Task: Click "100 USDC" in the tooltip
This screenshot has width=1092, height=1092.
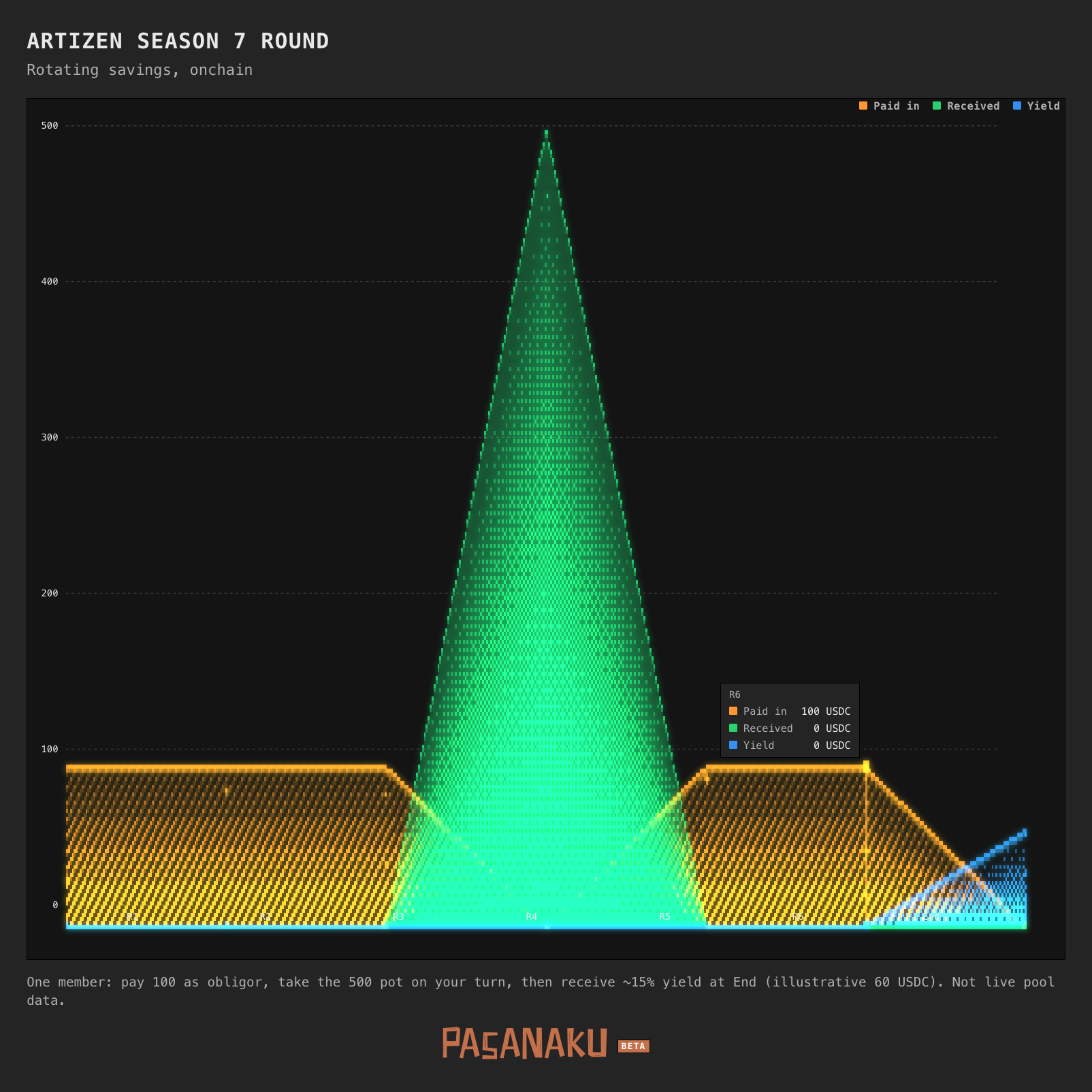Action: tap(826, 711)
